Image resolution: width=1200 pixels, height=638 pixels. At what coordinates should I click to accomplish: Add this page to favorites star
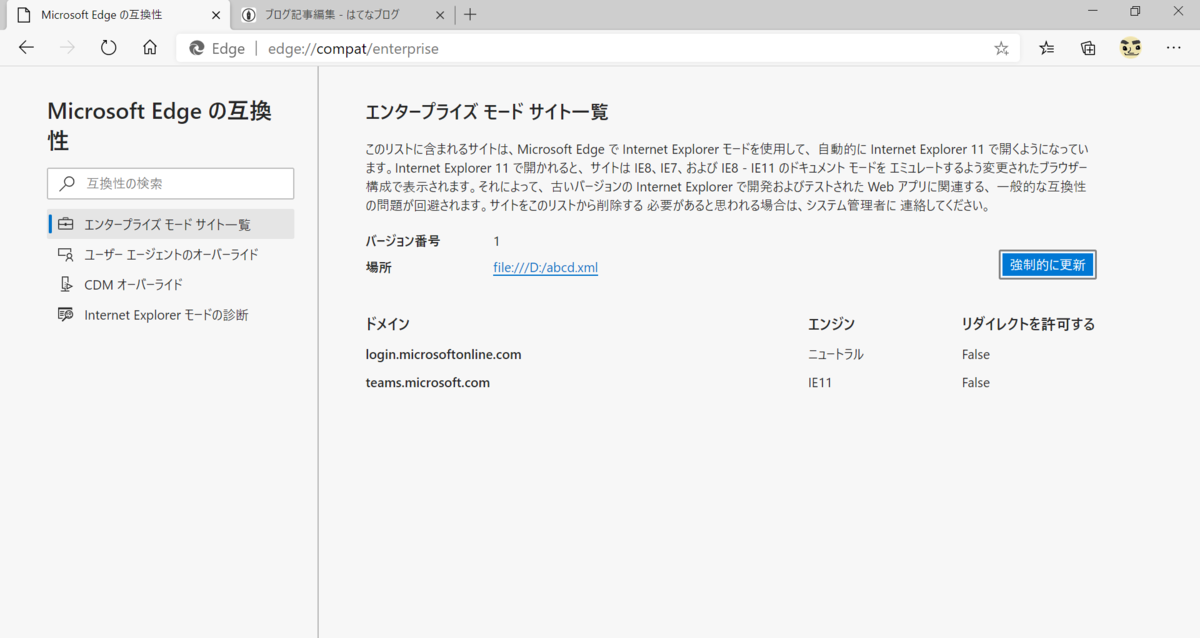1001,48
